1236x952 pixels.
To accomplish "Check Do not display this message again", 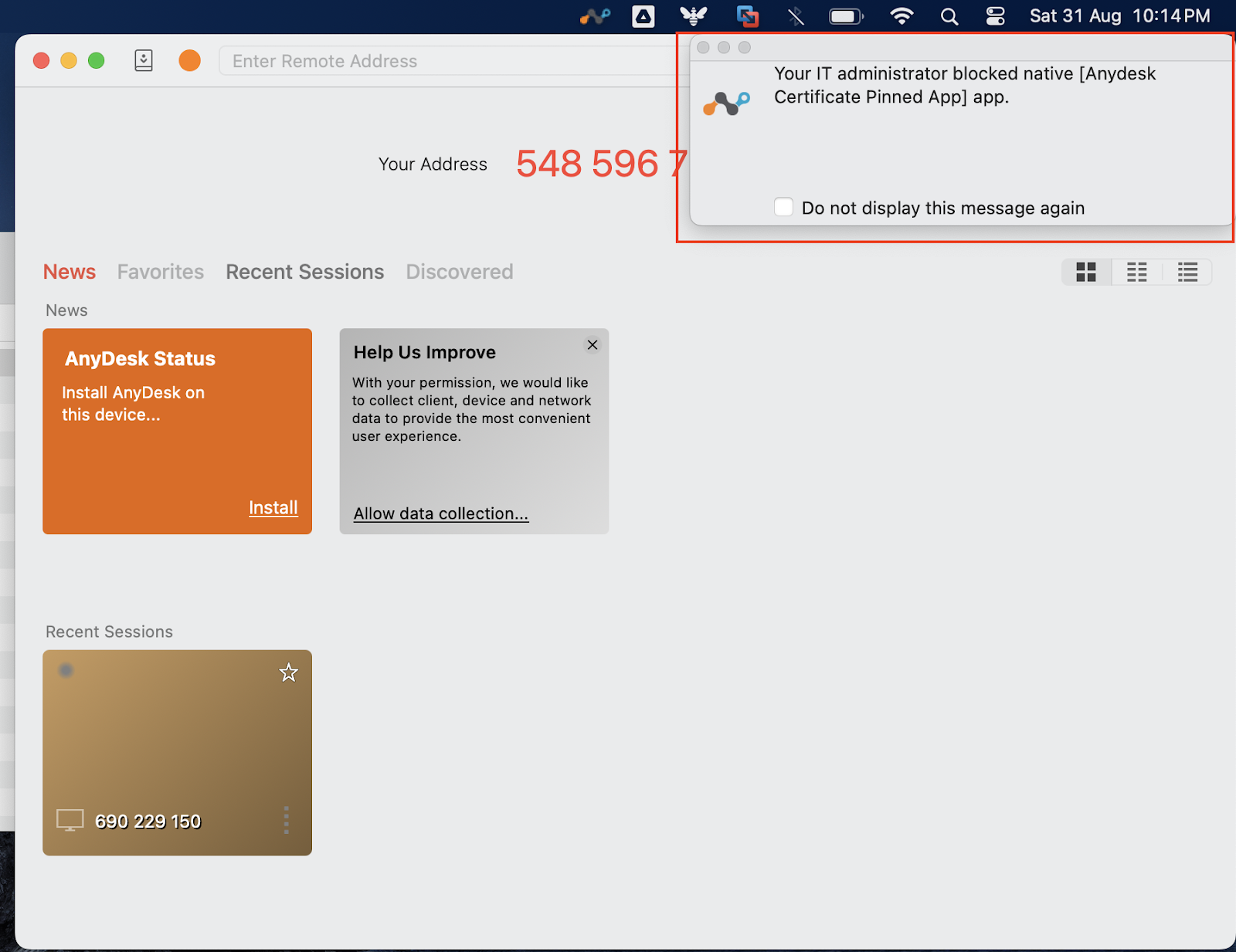I will tap(784, 207).
